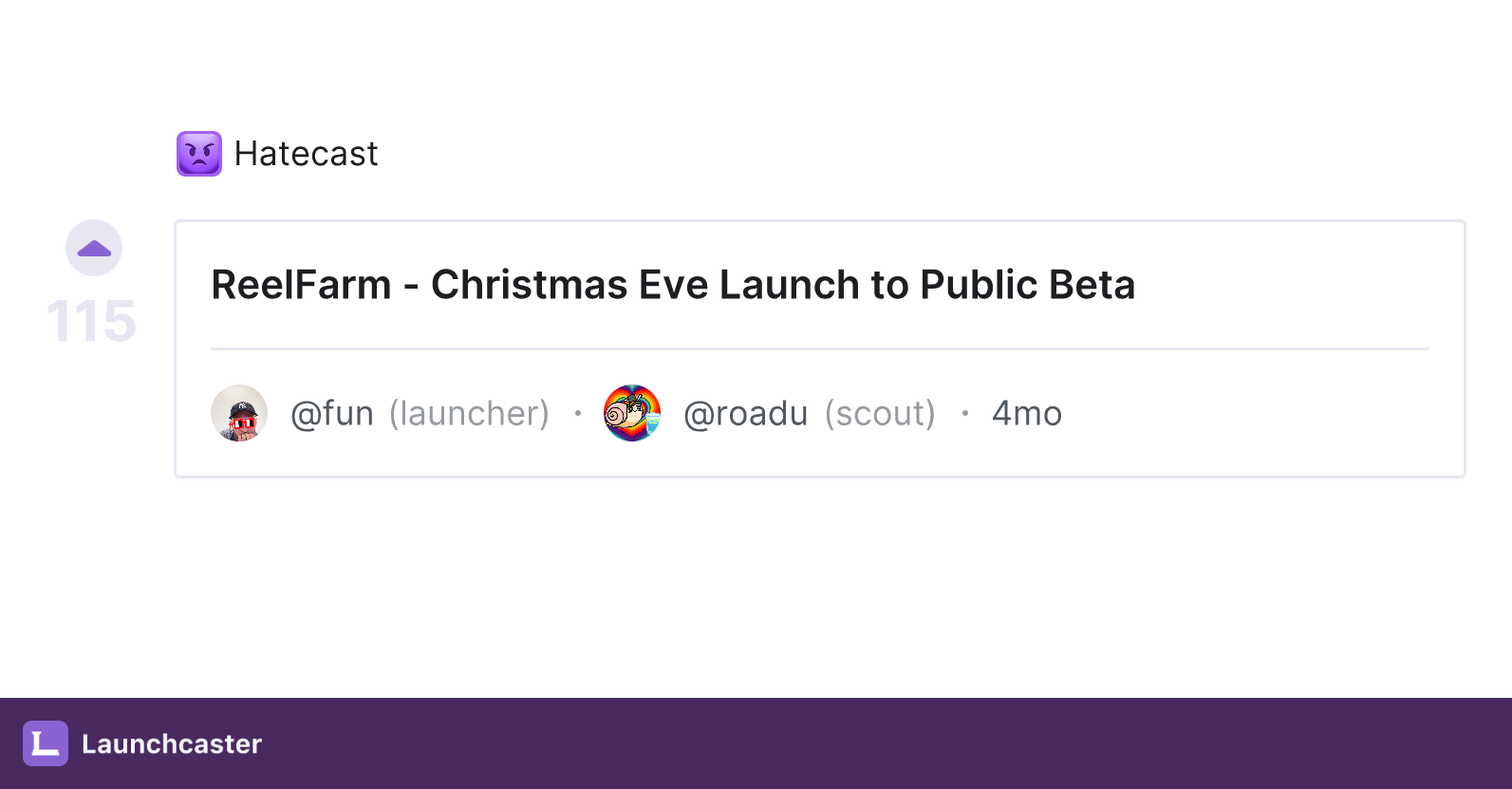
Task: Click the angry purple Hatecast emoji
Action: (x=199, y=154)
